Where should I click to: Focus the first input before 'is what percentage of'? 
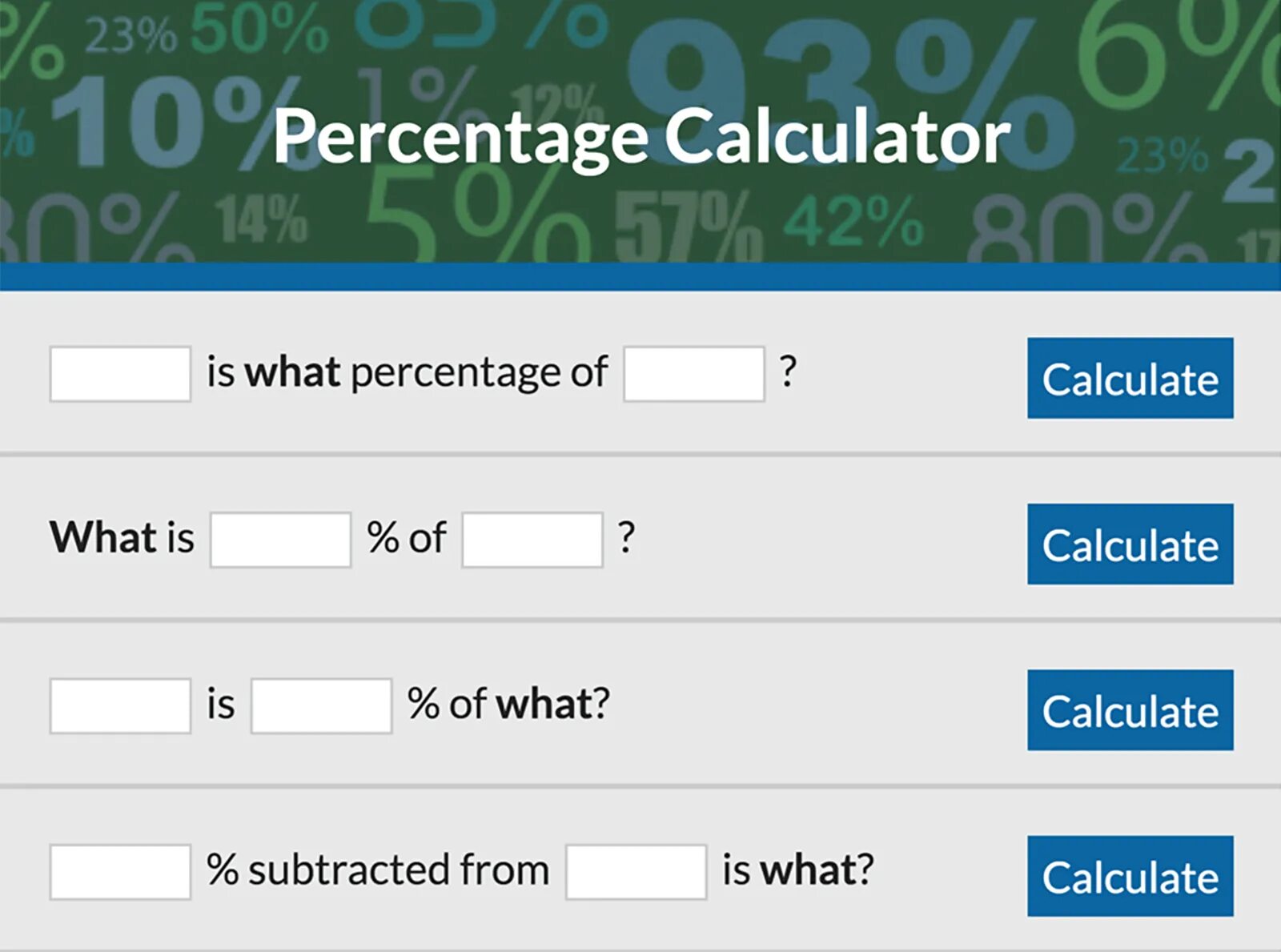click(120, 374)
